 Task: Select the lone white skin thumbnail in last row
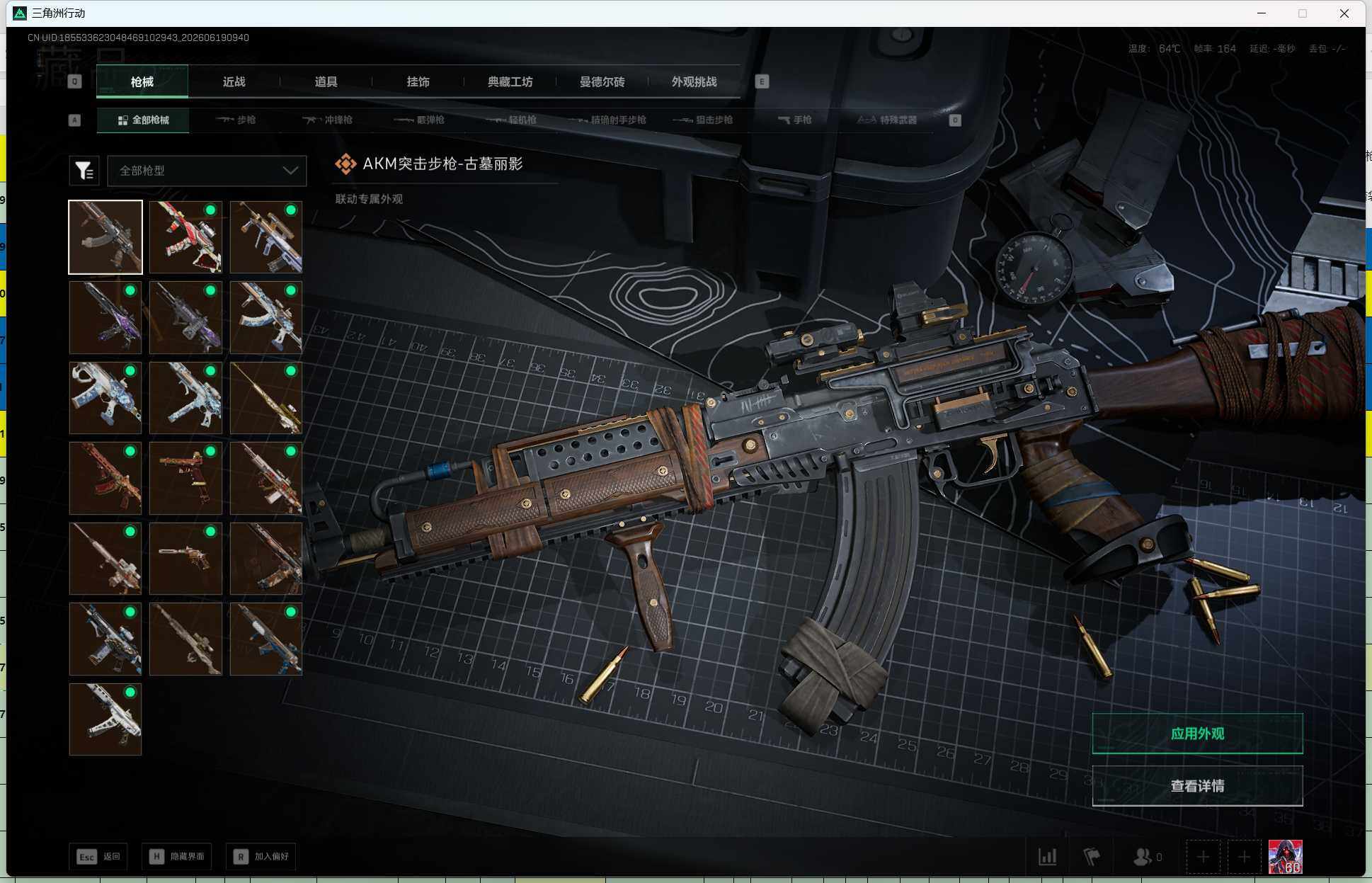pyautogui.click(x=105, y=719)
